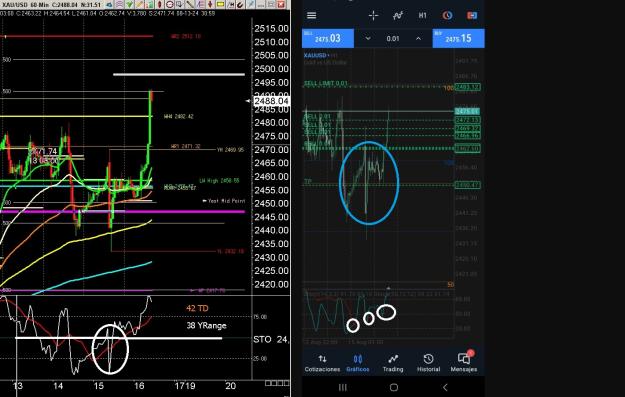The width and height of the screenshot is (625, 397).
Task: Click the 2500.00 price axis label
Action: (271, 69)
